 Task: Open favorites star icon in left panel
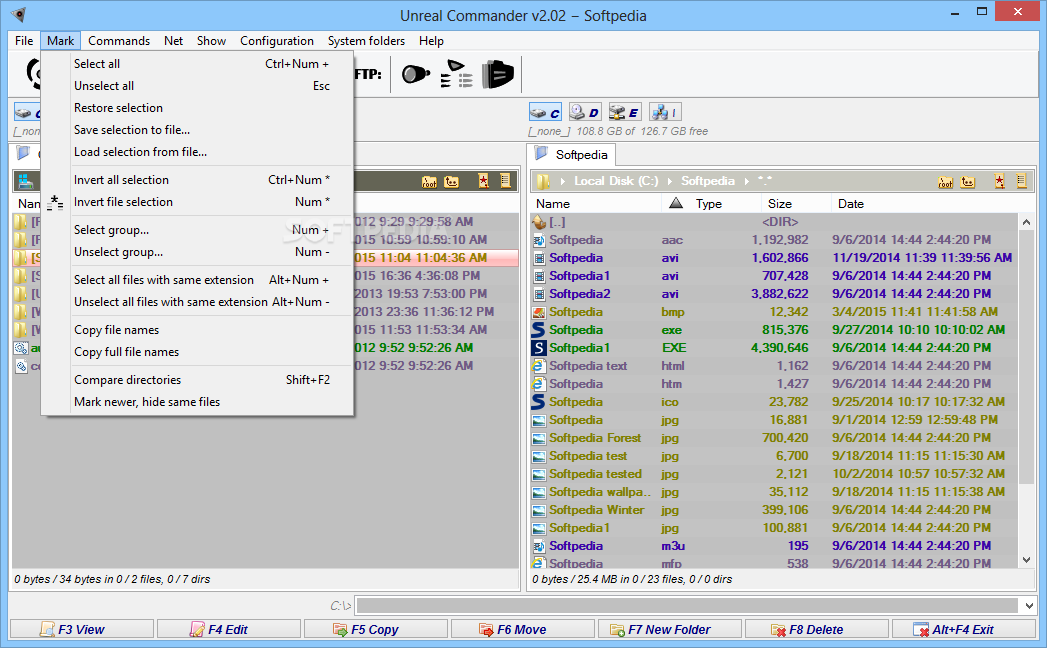(483, 181)
